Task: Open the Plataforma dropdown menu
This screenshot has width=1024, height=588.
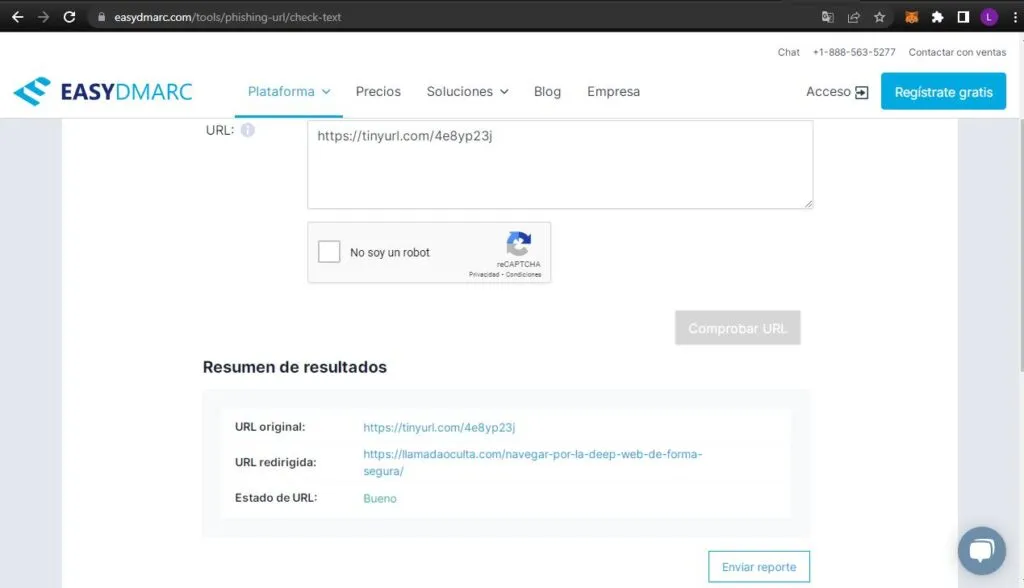Action: 288,91
